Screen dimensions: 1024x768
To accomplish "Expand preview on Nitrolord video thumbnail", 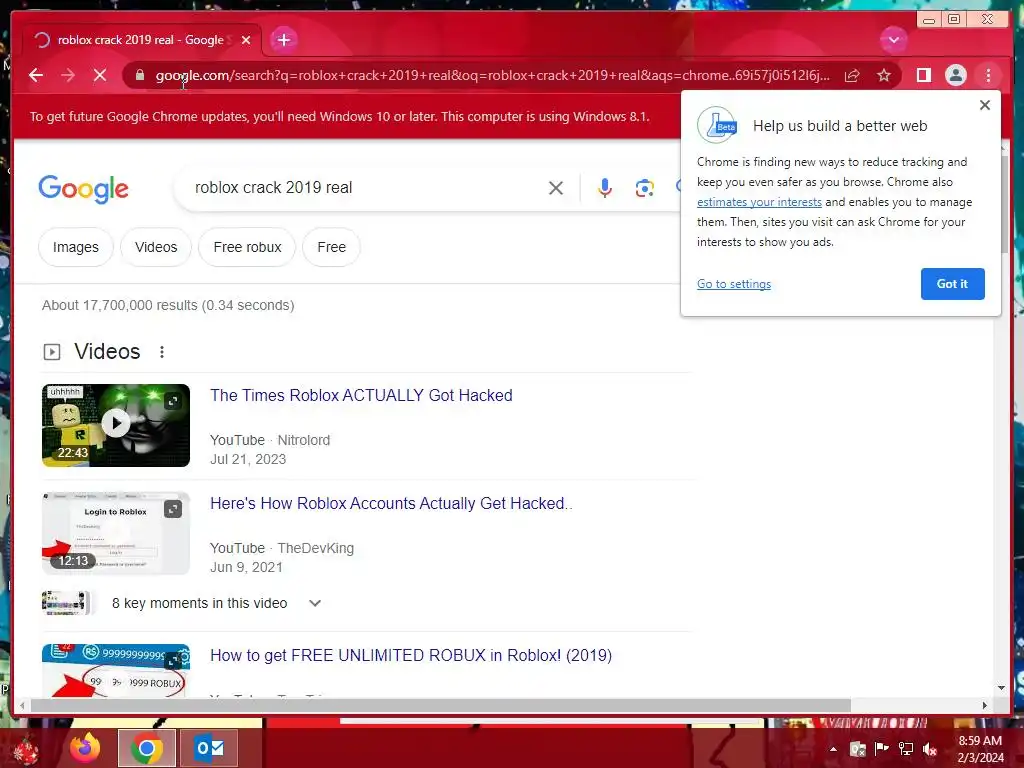I will click(x=172, y=401).
